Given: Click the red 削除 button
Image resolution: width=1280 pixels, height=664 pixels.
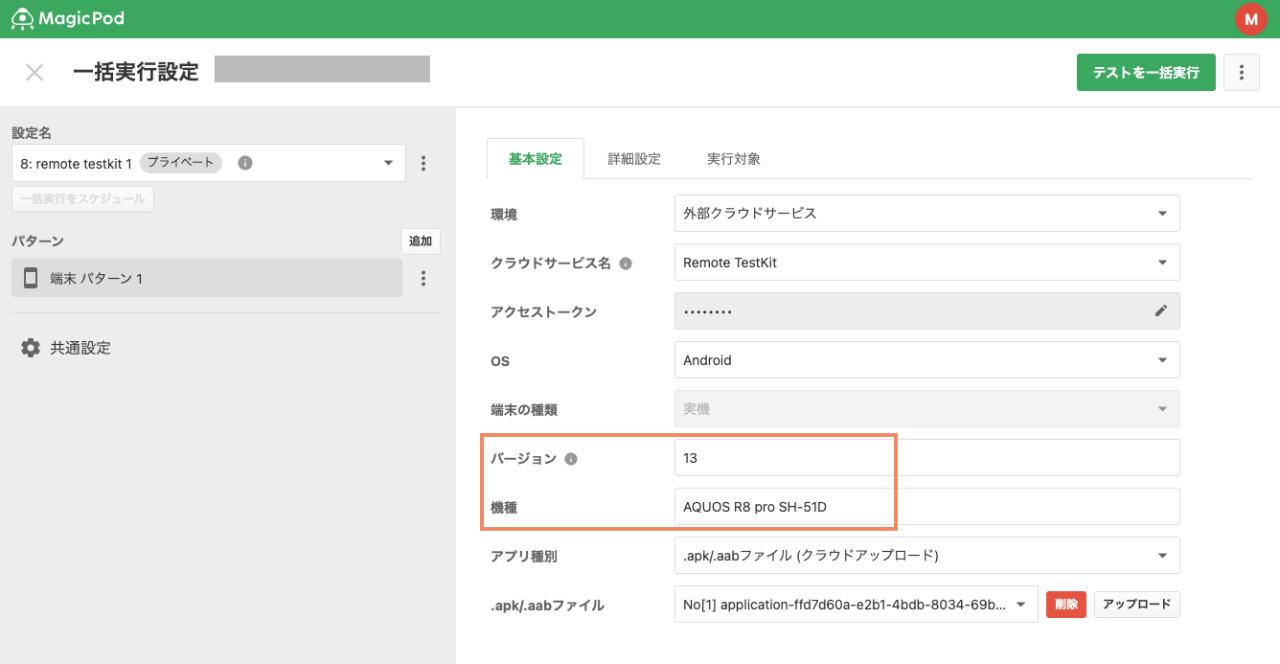Looking at the screenshot, I should tap(1065, 604).
